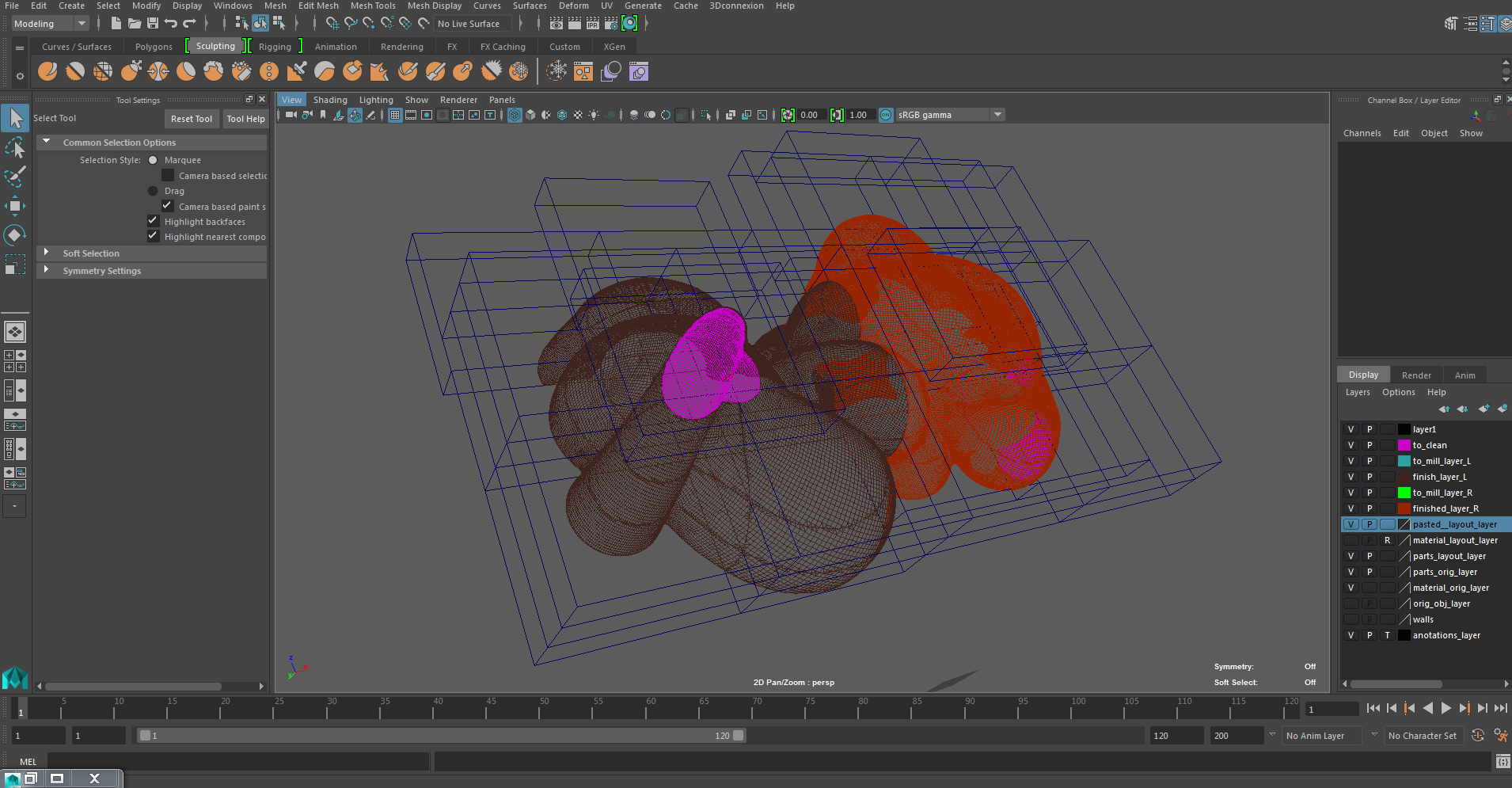Select the Smooth sculpting brush
The image size is (1512, 788).
(x=75, y=72)
